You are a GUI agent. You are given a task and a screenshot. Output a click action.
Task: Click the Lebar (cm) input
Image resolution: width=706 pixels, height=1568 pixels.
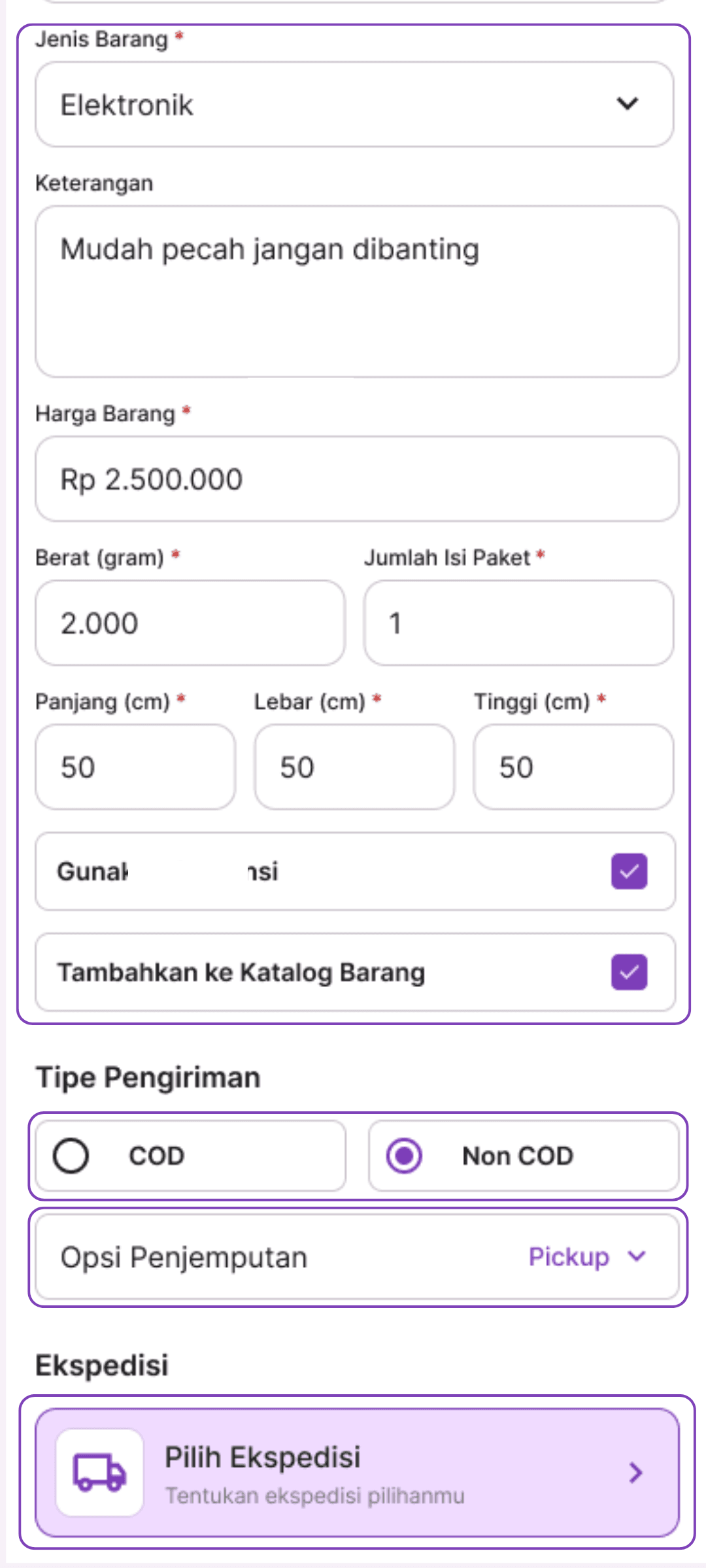pyautogui.click(x=354, y=766)
